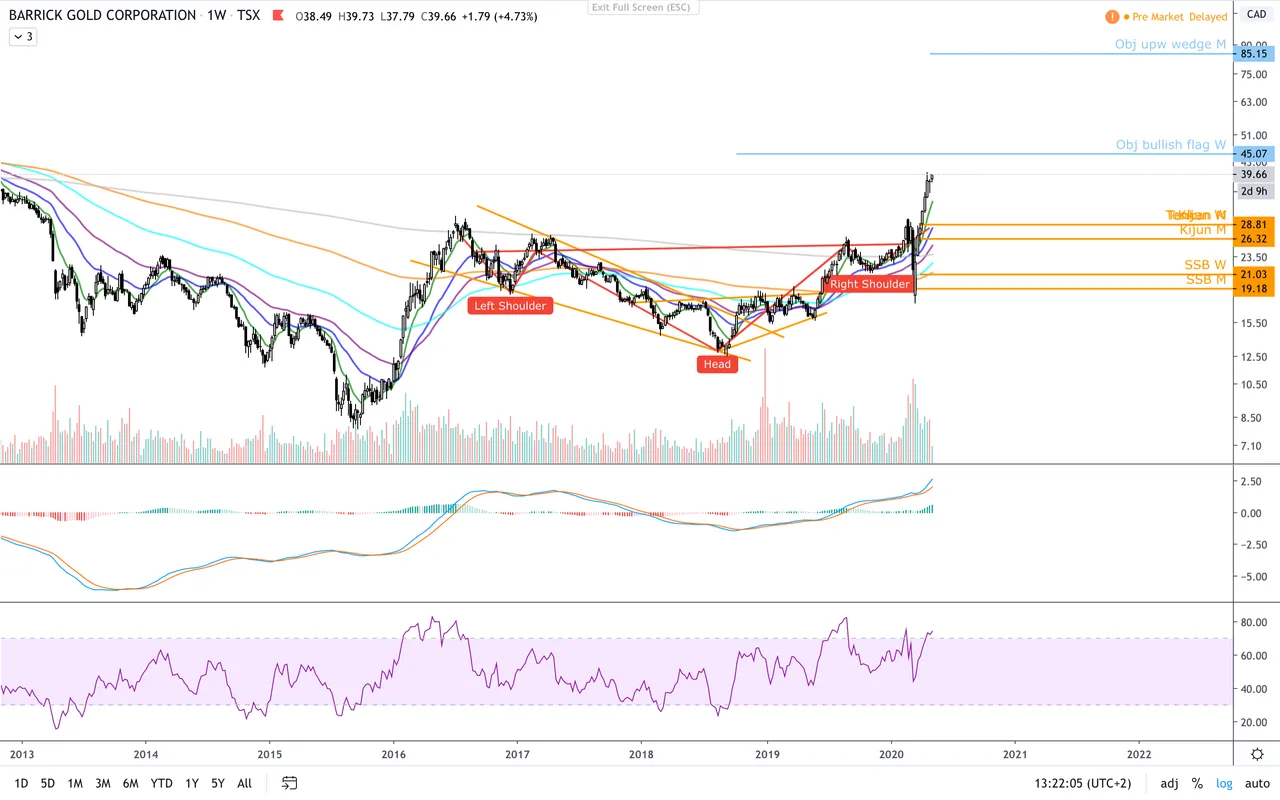Toggle adjusted data with adj
Screen dimensions: 1280x800
[x=1169, y=783]
